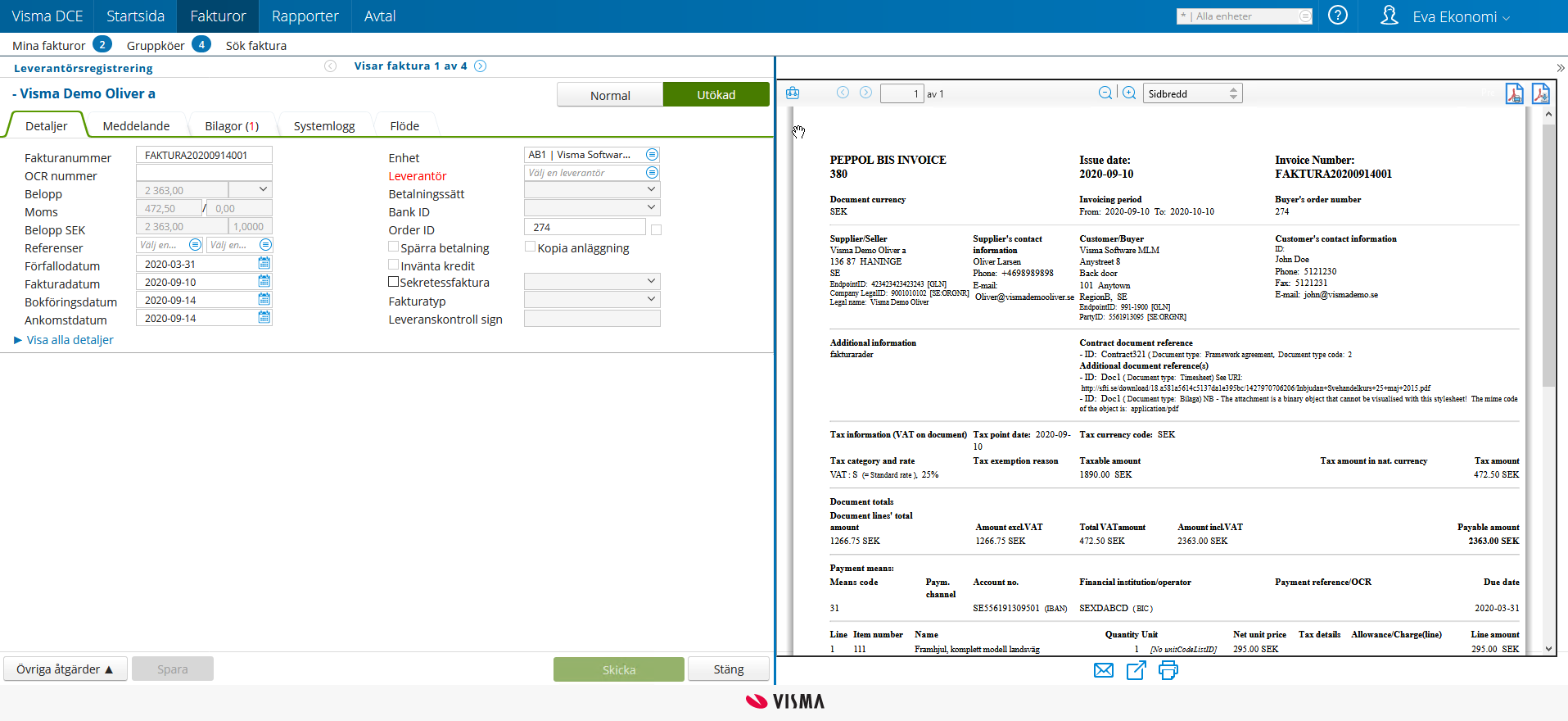The width and height of the screenshot is (1568, 721).
Task: Click the scroll up arrow in document viewer
Action: [x=1548, y=115]
